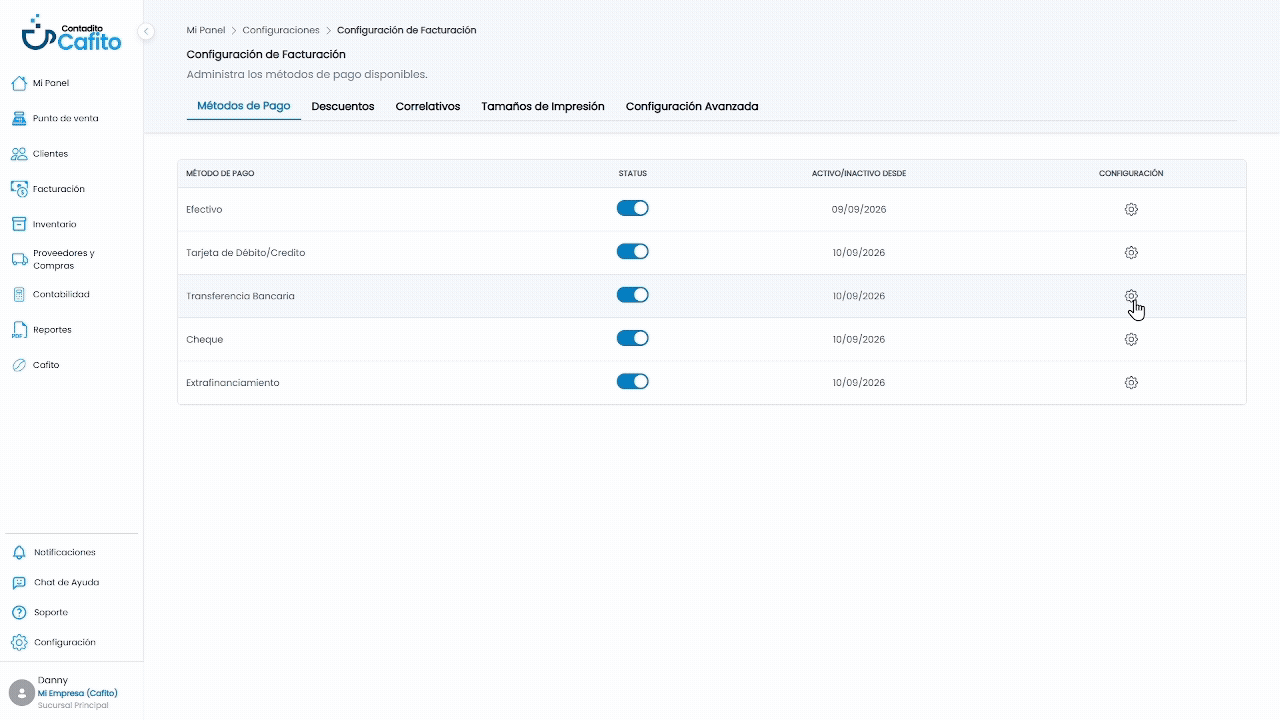Toggle Tarjeta de Débito/Credito status switch

633,251
